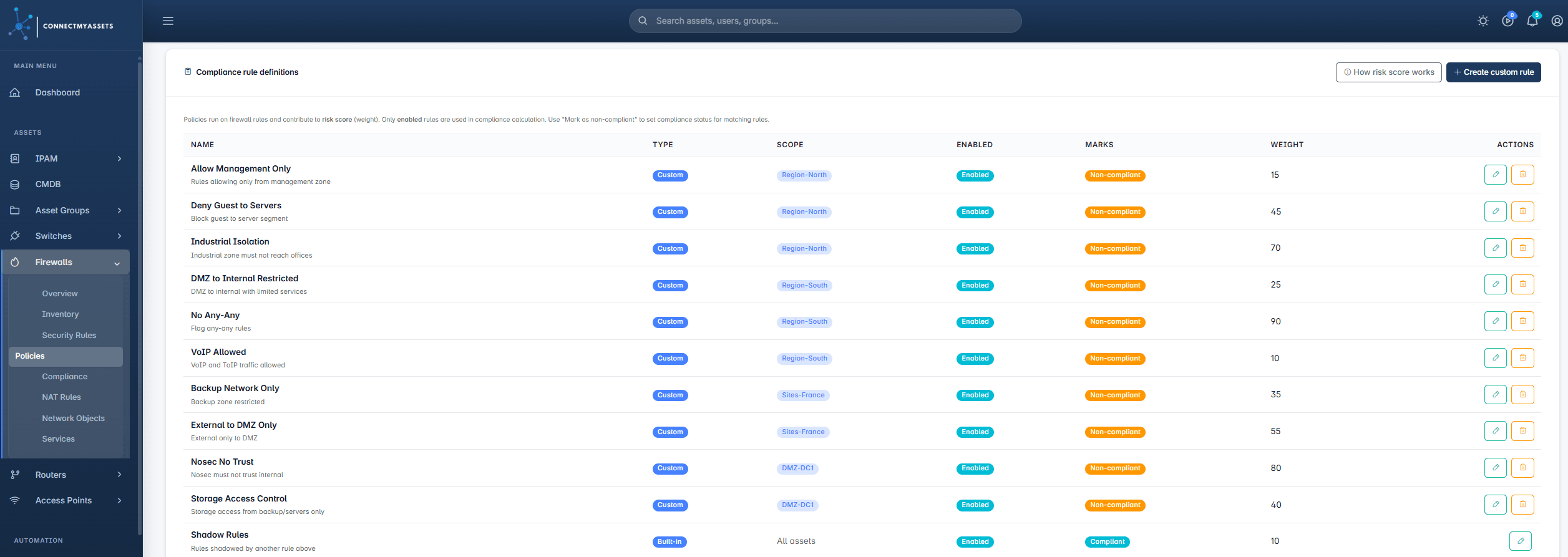This screenshot has width=1568, height=557.
Task: Edit the Shadow Rules built-in rule
Action: (1521, 541)
